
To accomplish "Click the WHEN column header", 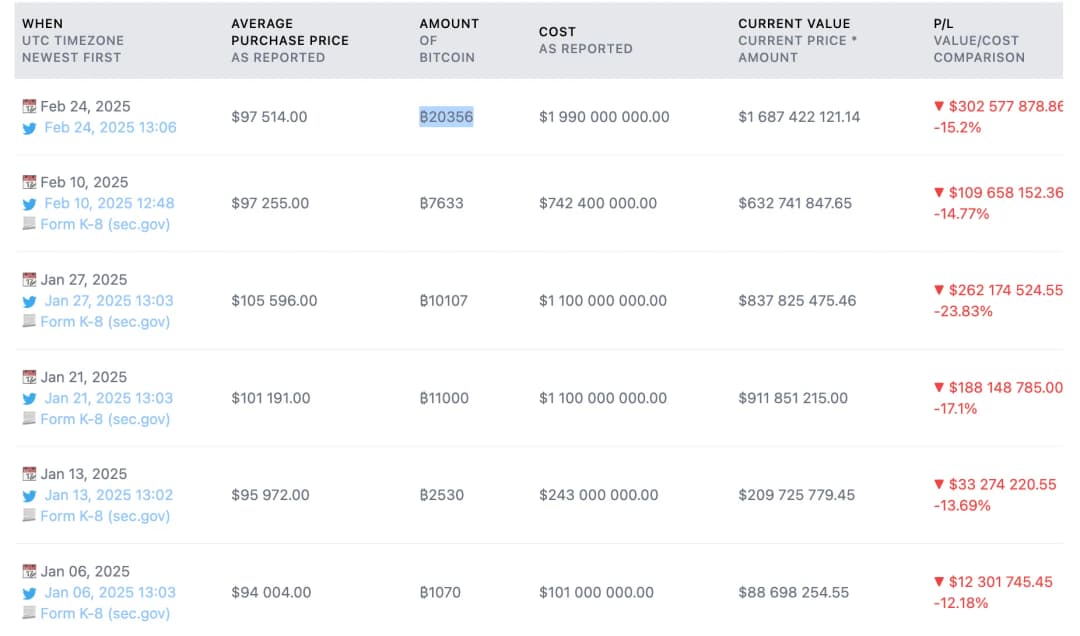I will click(42, 23).
